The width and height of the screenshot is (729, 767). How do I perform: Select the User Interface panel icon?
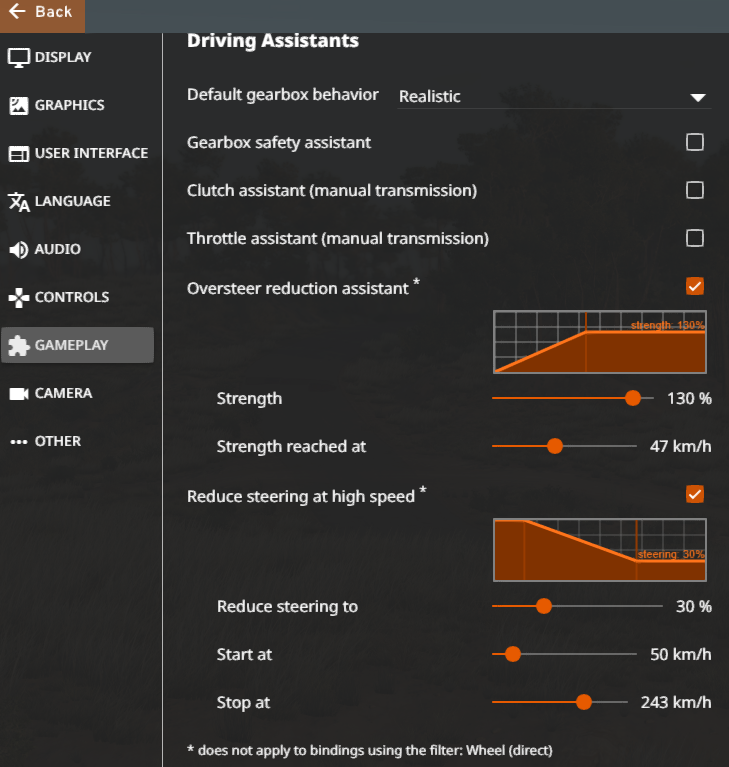pyautogui.click(x=19, y=154)
